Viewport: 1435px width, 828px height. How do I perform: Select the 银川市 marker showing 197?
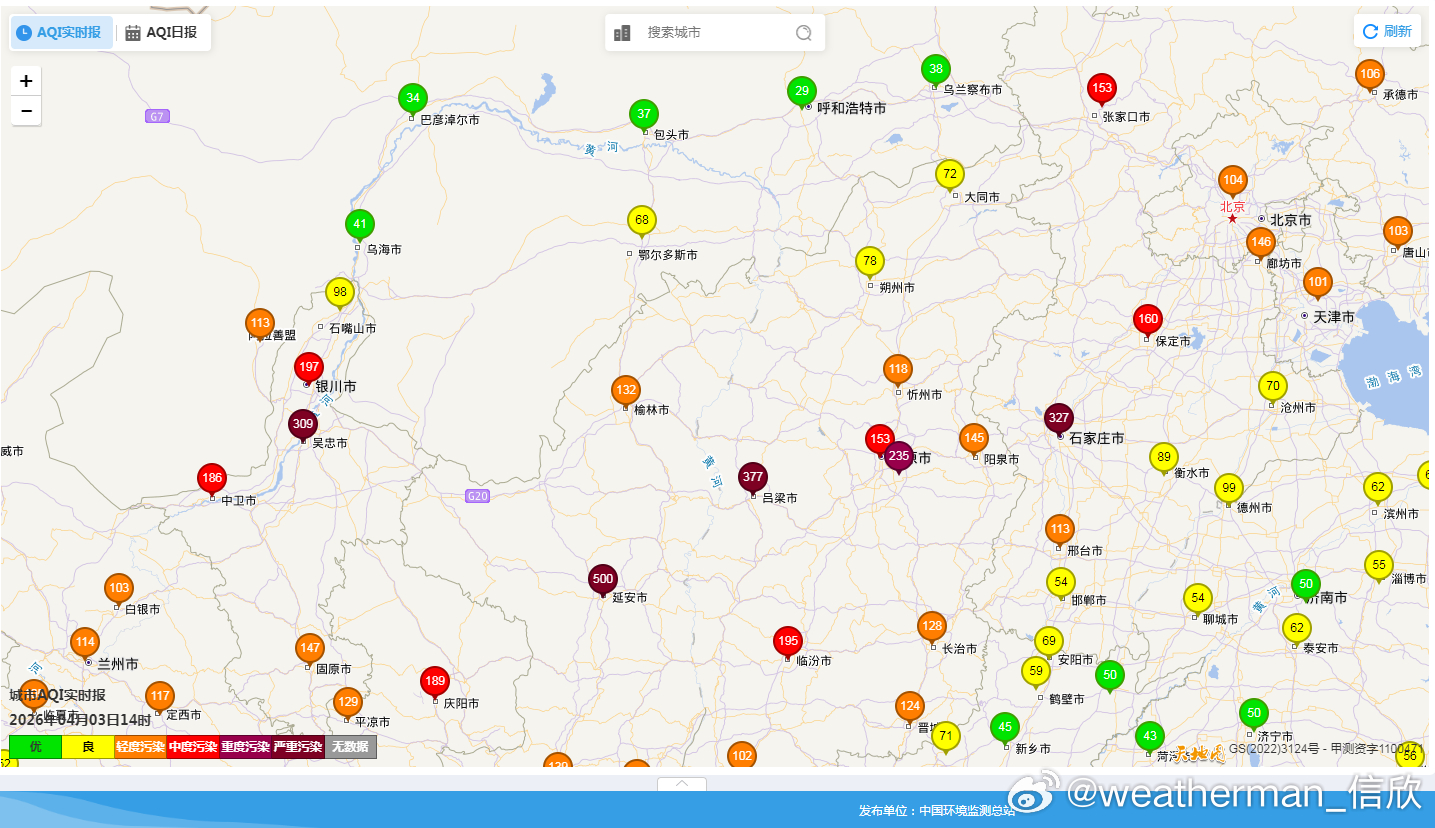[x=309, y=369]
